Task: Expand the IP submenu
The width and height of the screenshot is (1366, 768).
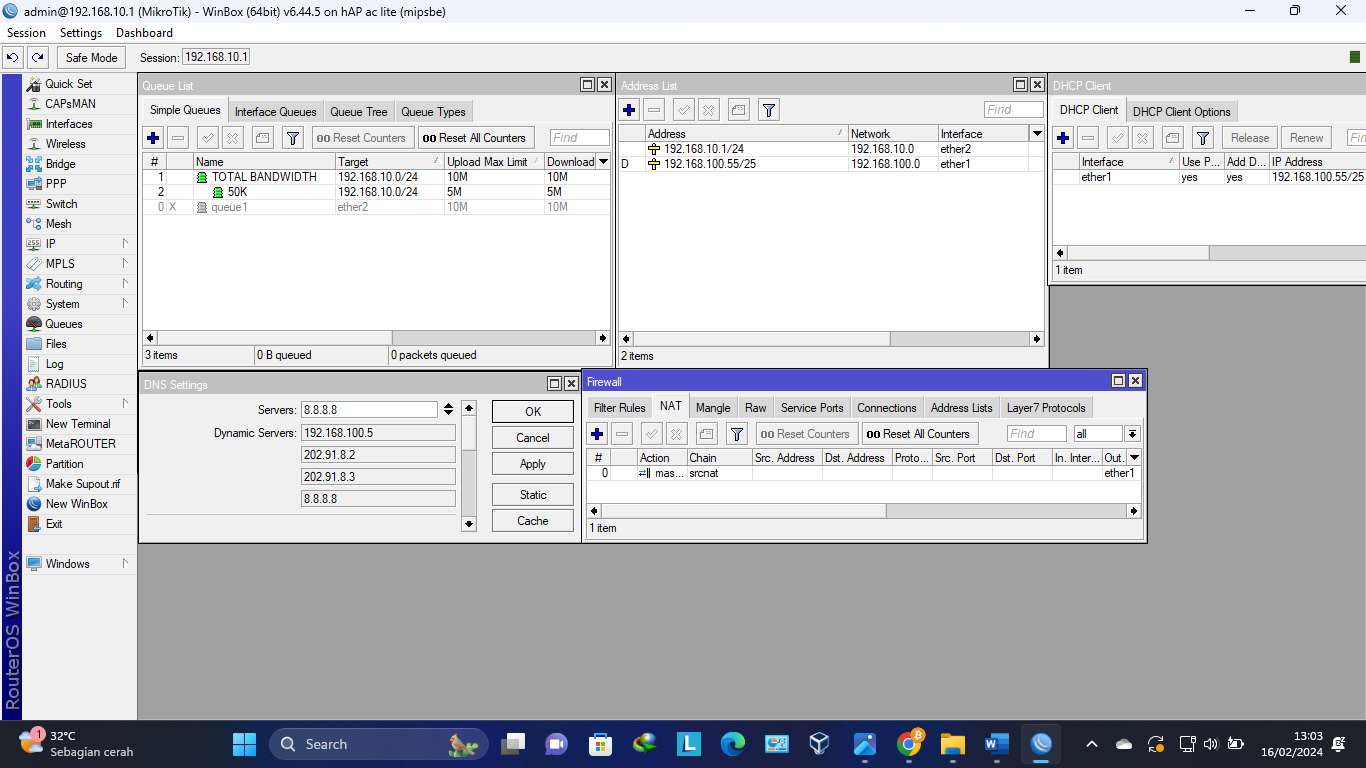Action: 80,244
